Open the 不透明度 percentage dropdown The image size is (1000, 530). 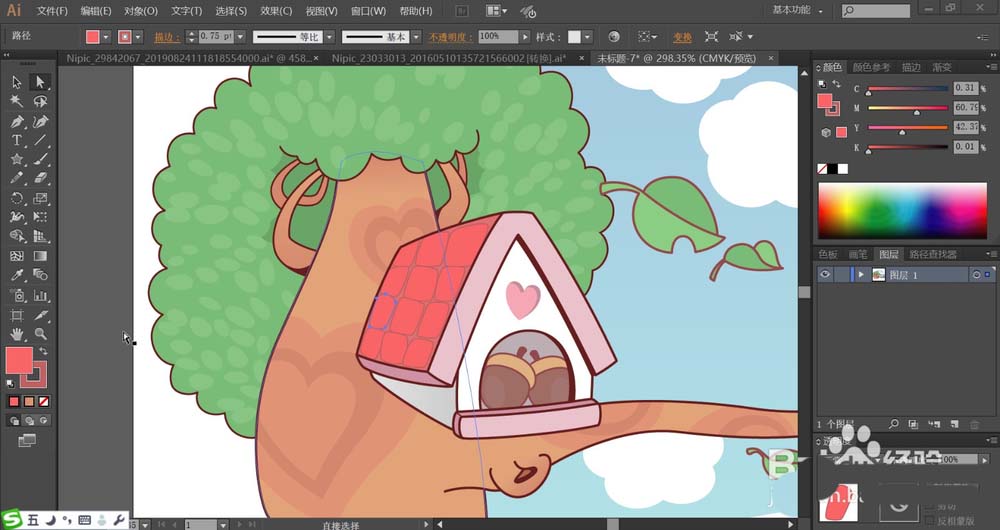[x=524, y=36]
